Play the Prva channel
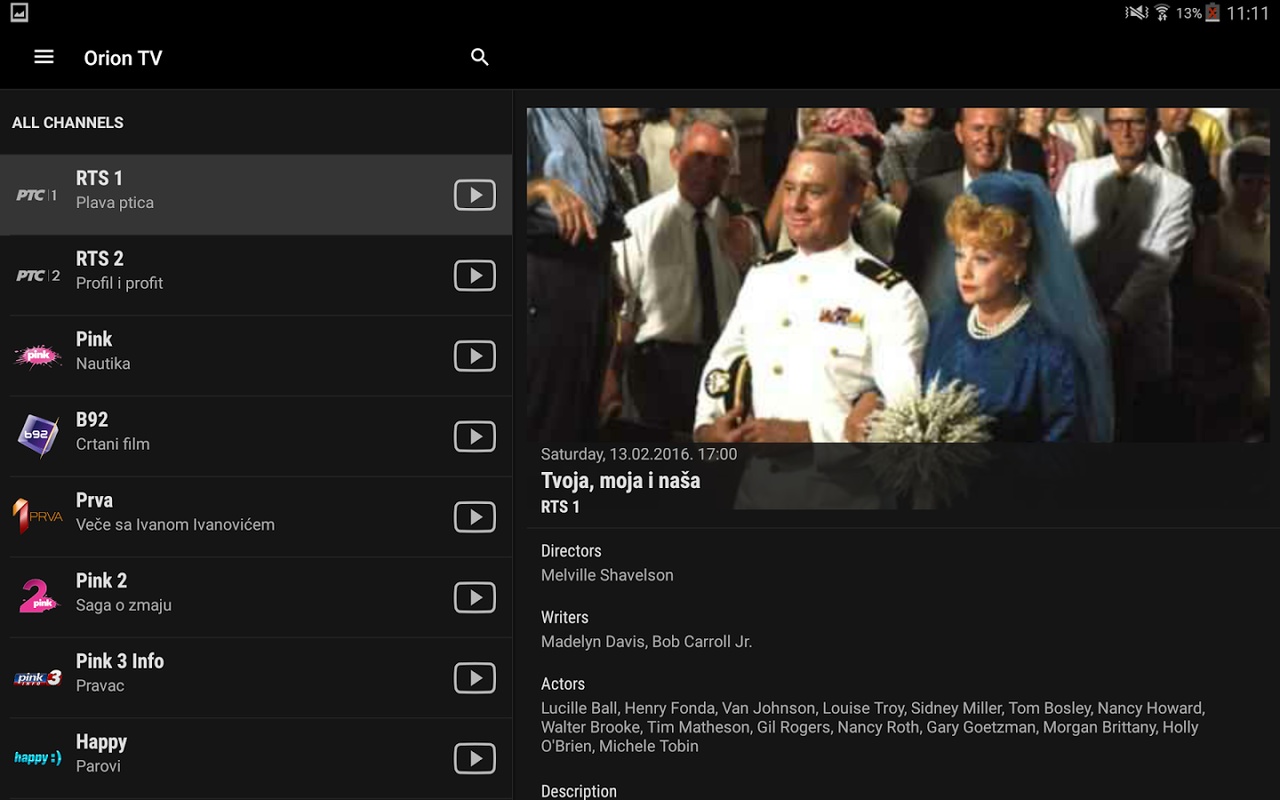The width and height of the screenshot is (1280, 800). 475,517
